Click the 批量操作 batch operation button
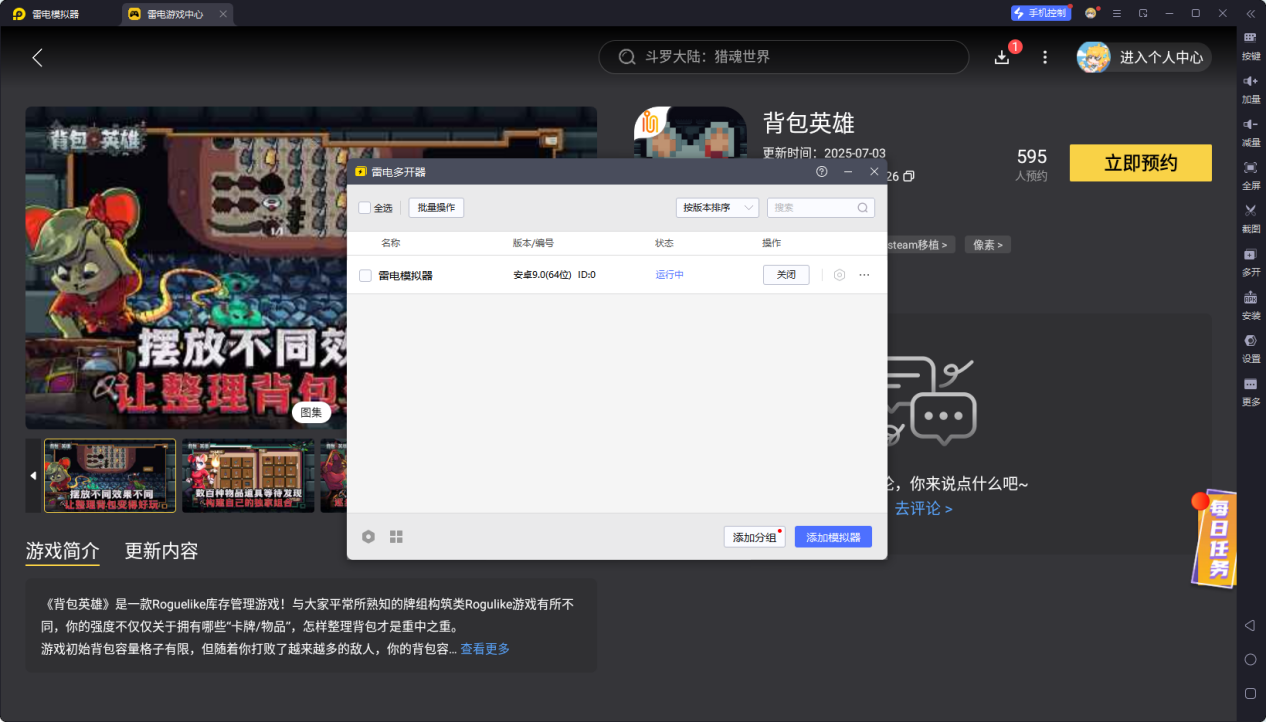1266x722 pixels. pos(436,208)
